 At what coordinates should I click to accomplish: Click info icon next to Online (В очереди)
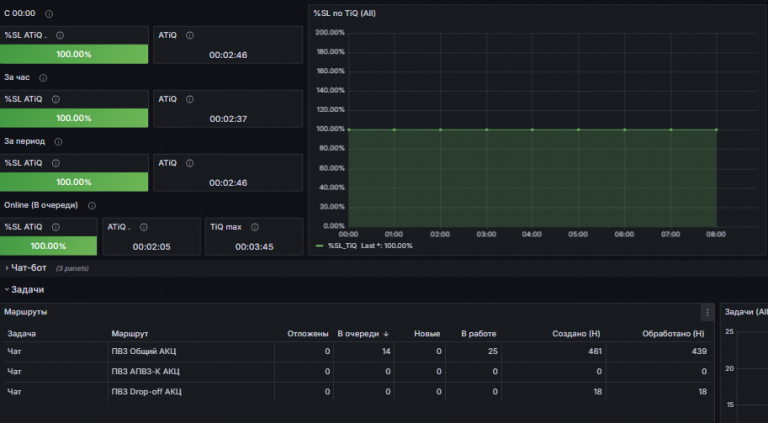(x=92, y=206)
